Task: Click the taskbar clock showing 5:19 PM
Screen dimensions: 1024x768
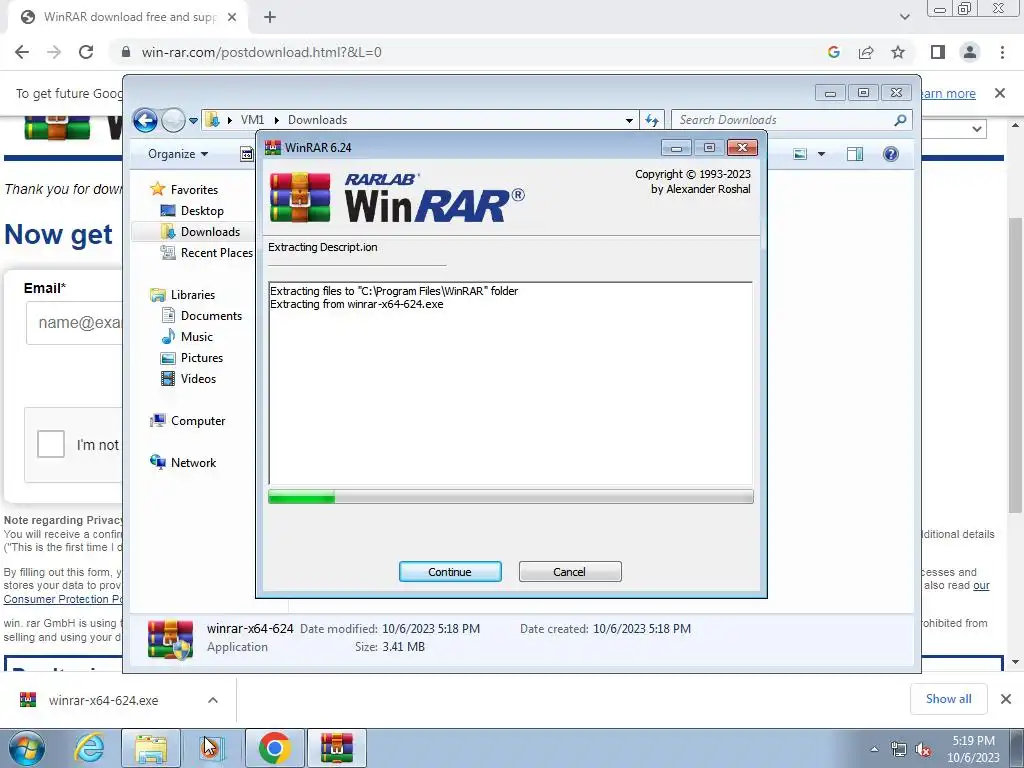Action: 973,749
